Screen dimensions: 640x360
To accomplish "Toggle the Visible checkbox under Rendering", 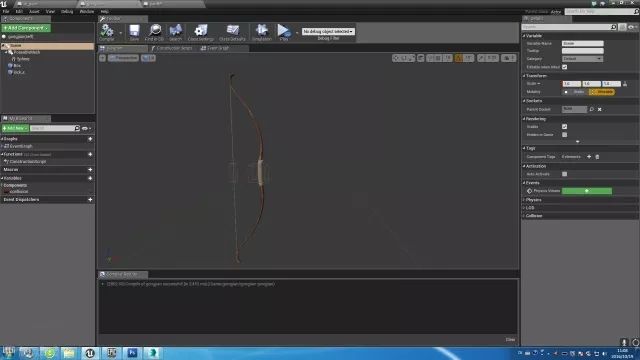I will (x=564, y=127).
